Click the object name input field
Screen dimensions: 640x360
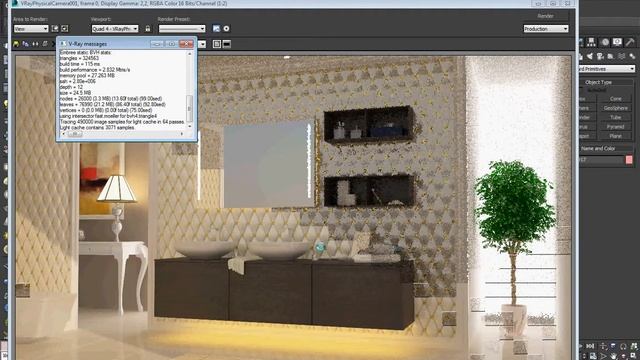tap(602, 160)
